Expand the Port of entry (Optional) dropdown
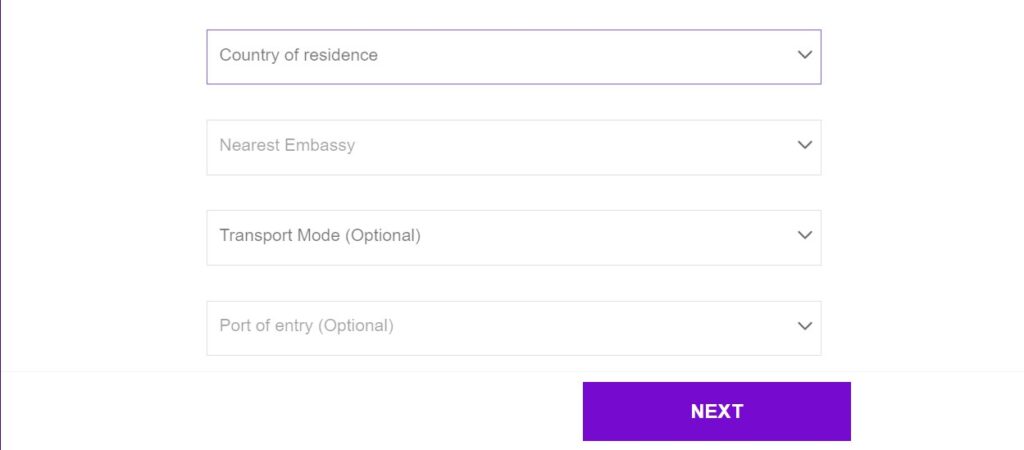Viewport: 1024px width, 450px height. point(513,327)
